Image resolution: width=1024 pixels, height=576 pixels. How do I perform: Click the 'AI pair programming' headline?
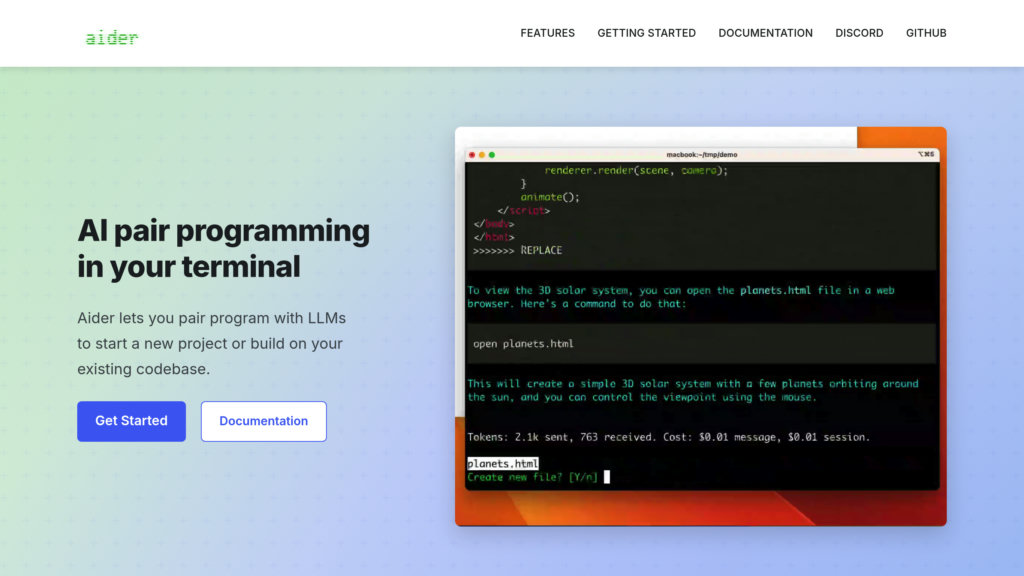223,231
